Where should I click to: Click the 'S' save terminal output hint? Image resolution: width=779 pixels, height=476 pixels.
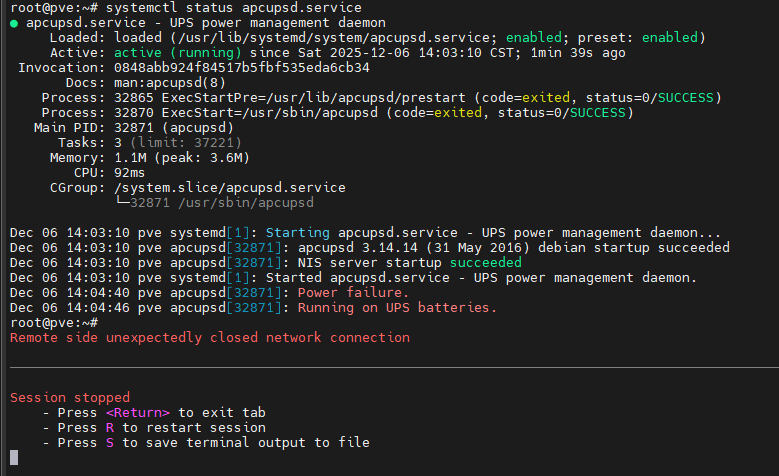pyautogui.click(x=111, y=442)
